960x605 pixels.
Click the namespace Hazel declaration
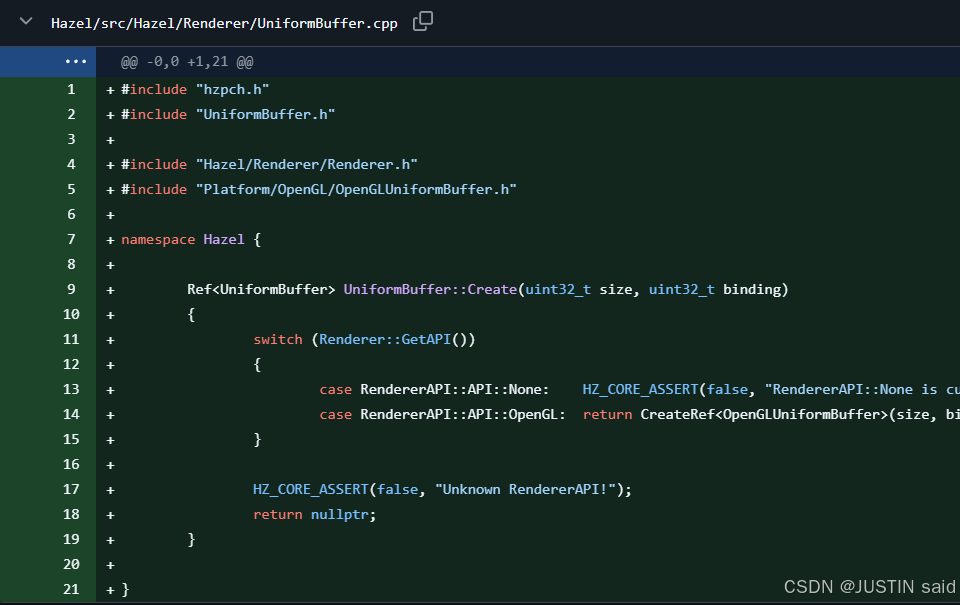tap(190, 239)
